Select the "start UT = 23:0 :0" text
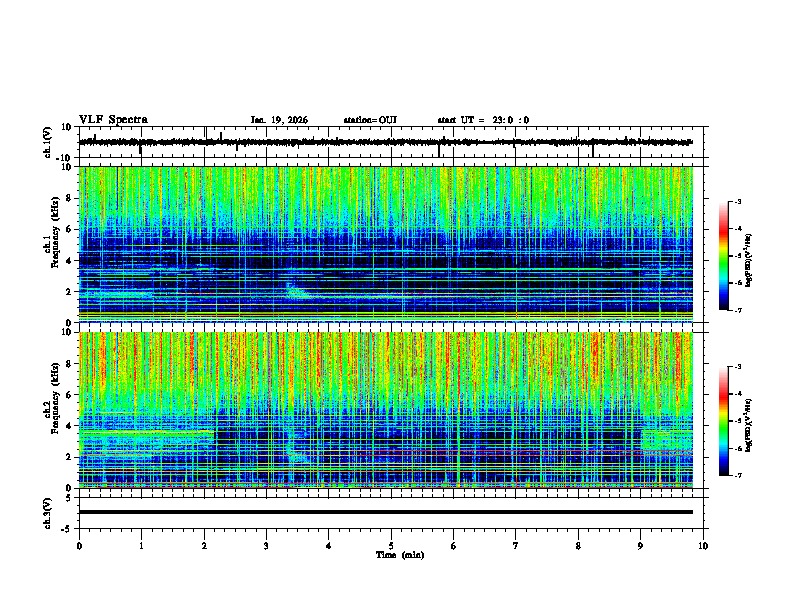 (483, 120)
